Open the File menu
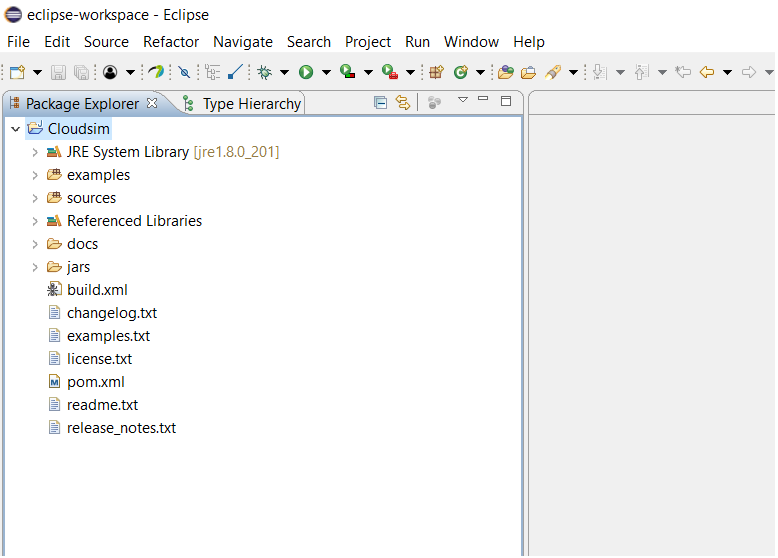The image size is (778, 558). click(x=18, y=42)
